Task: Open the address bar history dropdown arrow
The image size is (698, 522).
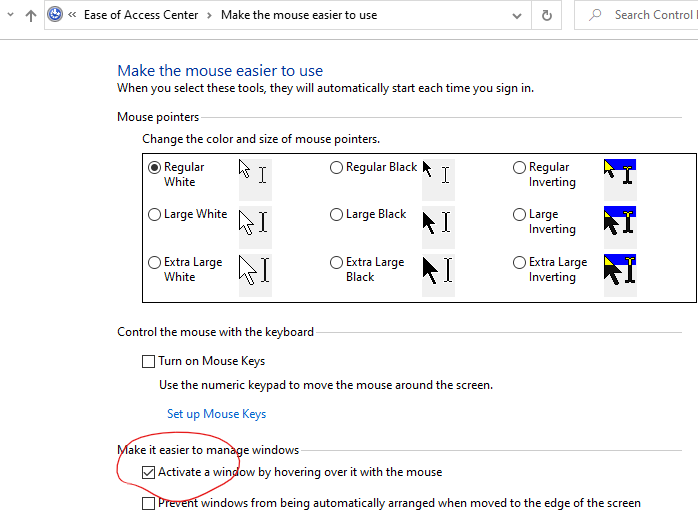Action: coord(515,15)
